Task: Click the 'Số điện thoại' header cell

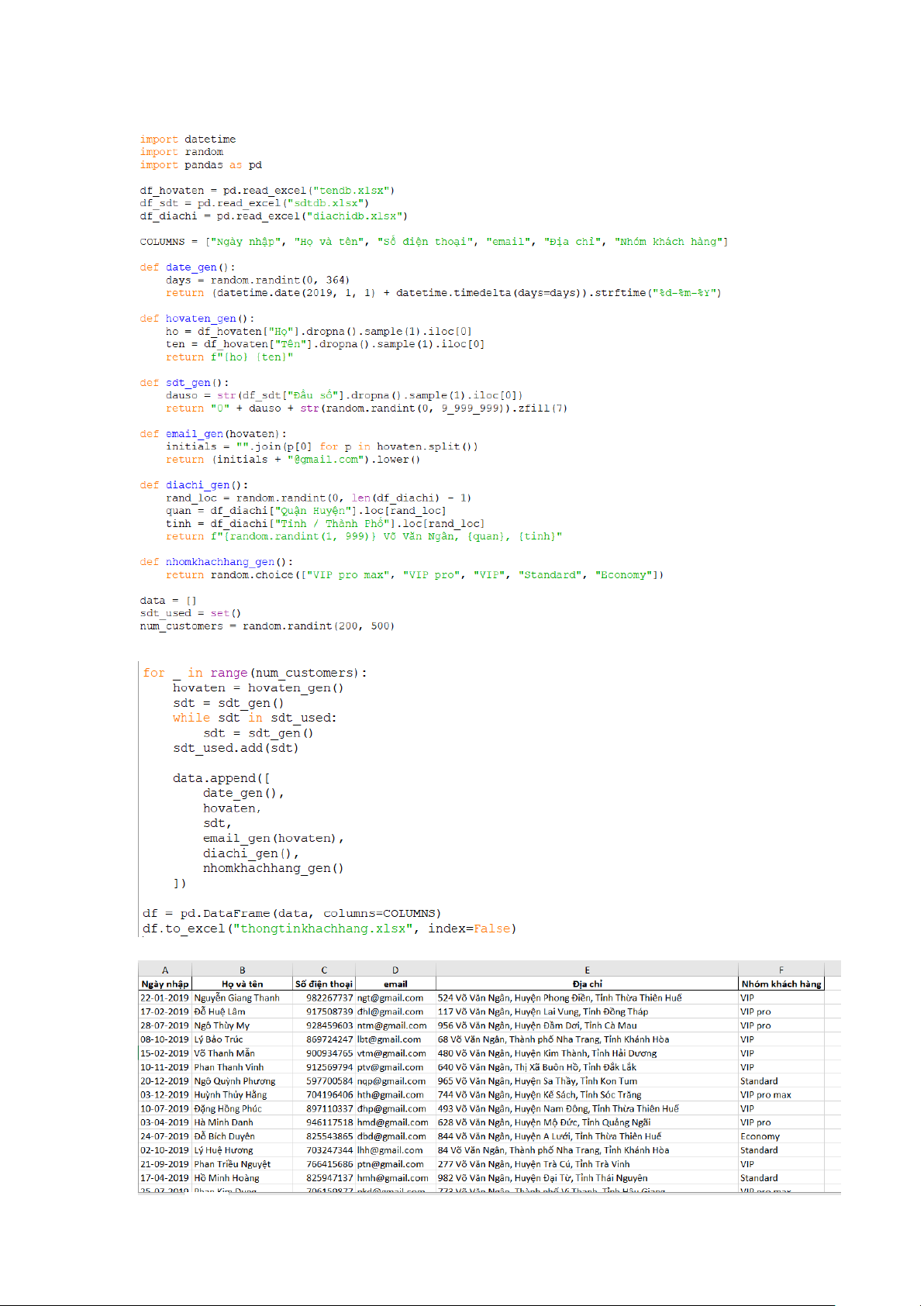Action: 323,984
